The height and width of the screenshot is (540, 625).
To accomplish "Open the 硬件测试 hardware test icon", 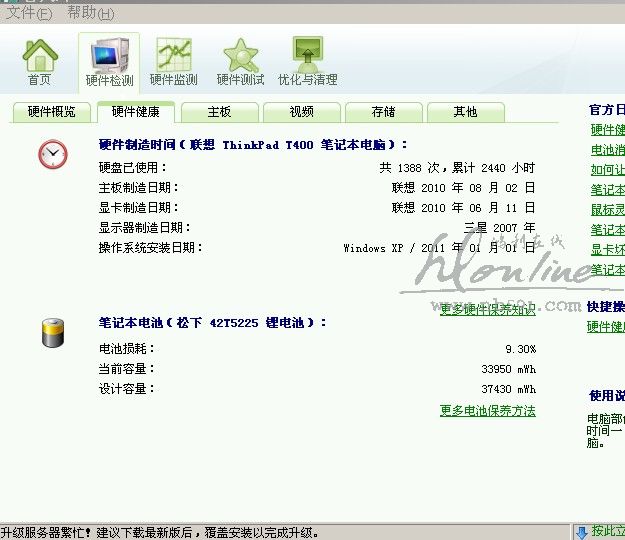I will coord(241,61).
